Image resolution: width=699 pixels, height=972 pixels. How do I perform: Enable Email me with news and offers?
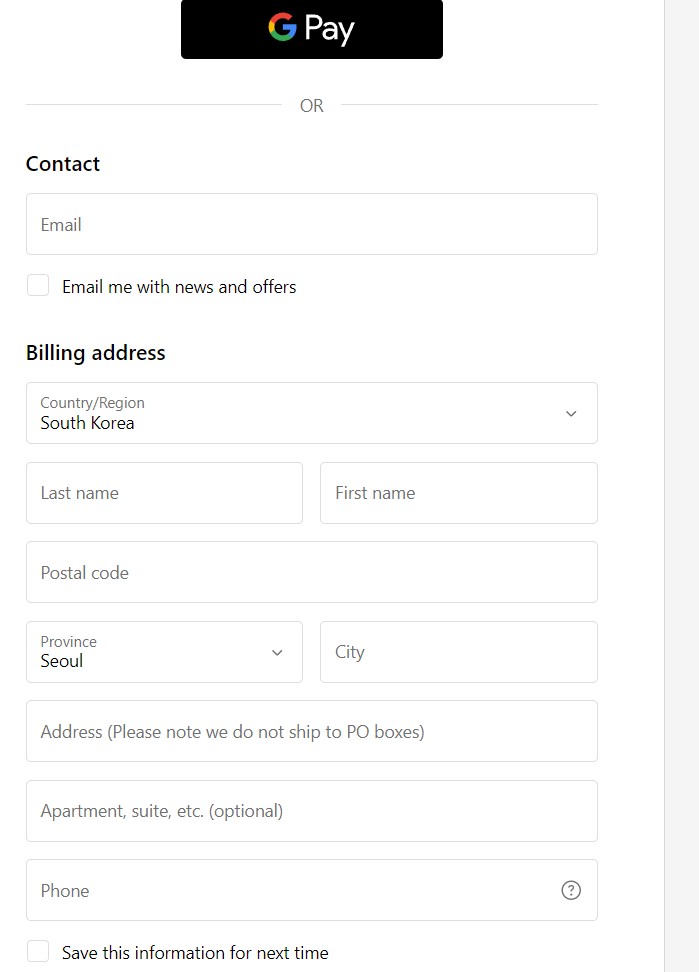point(38,286)
